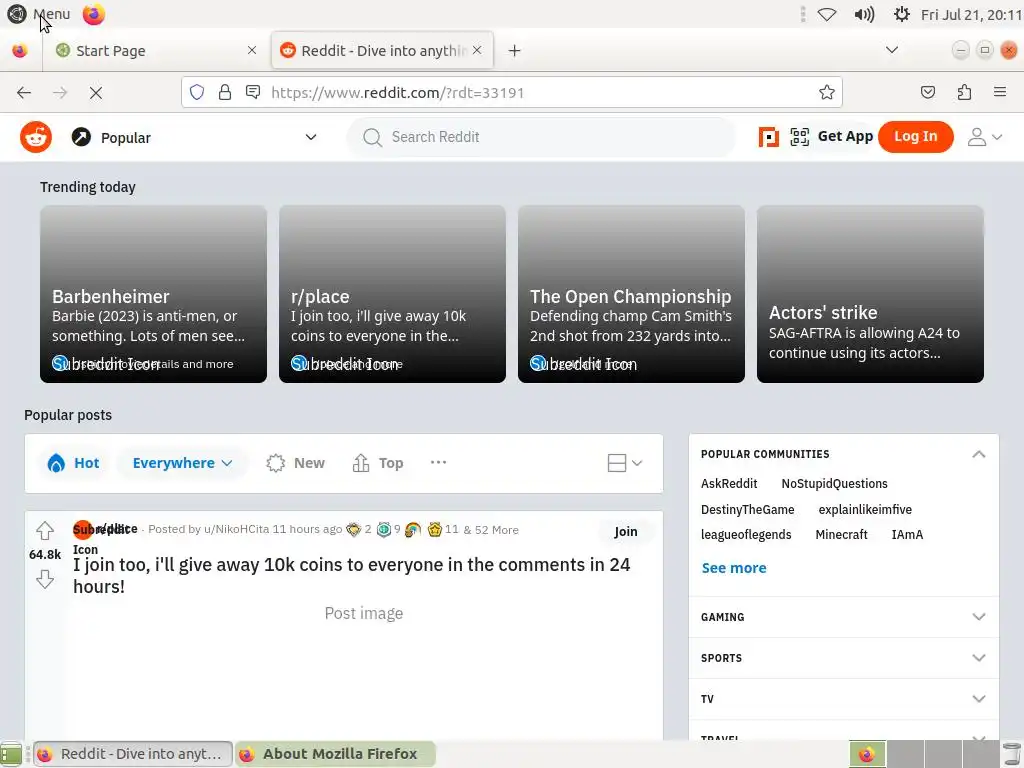Join the r/place community

click(x=626, y=532)
